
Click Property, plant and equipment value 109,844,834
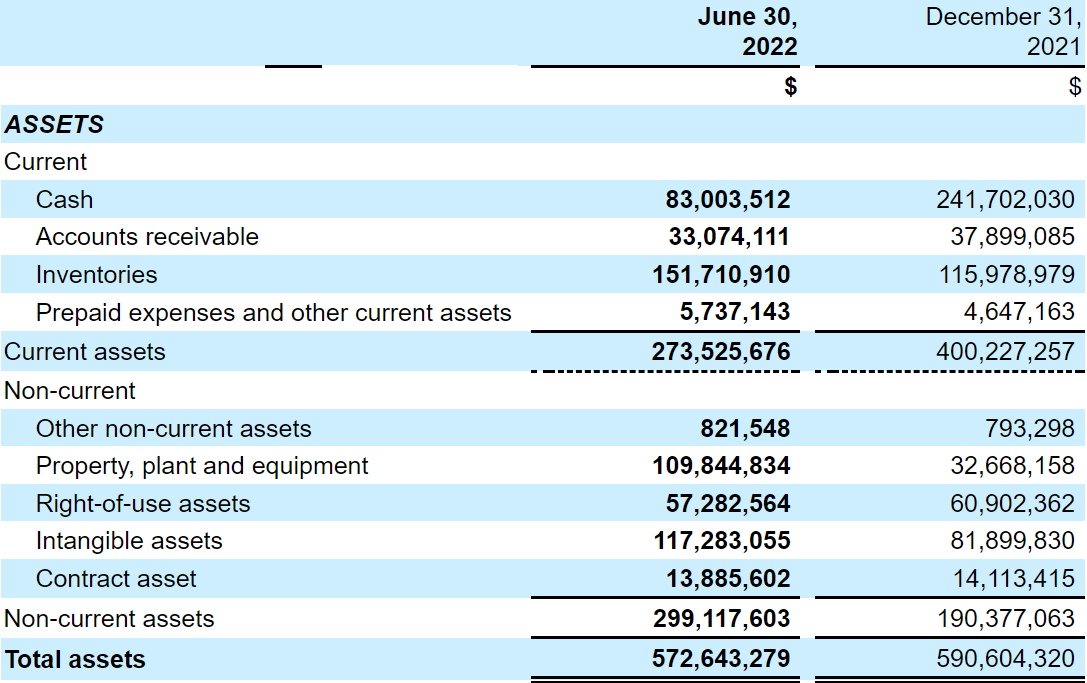(721, 466)
